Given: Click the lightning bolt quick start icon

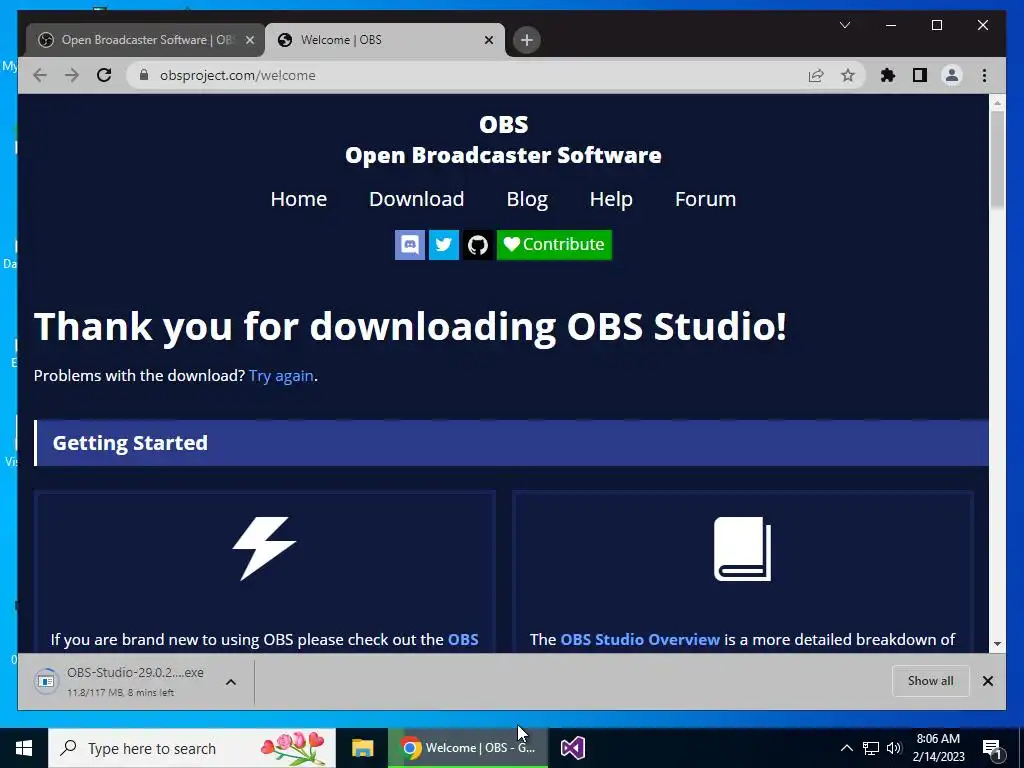Looking at the screenshot, I should tap(264, 549).
